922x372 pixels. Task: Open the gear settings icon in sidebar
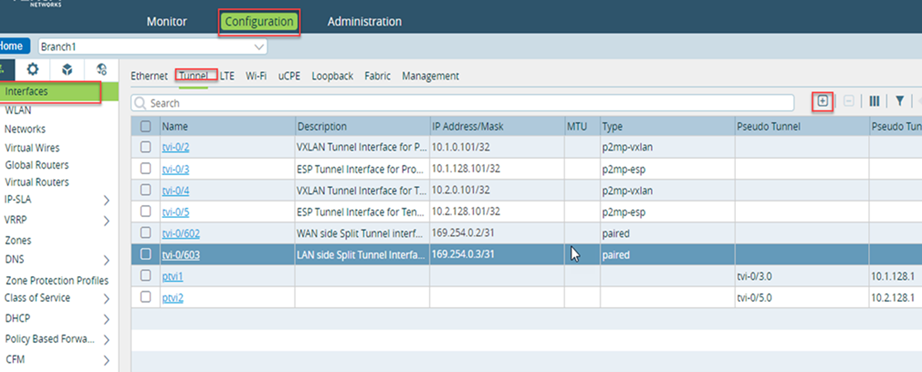point(33,69)
